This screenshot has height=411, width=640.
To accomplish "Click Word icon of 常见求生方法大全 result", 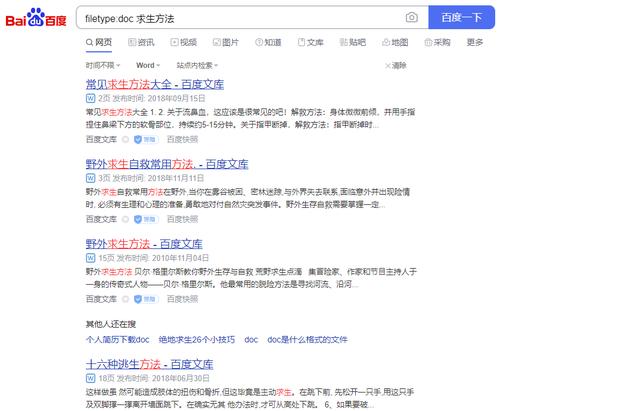I will (x=90, y=98).
